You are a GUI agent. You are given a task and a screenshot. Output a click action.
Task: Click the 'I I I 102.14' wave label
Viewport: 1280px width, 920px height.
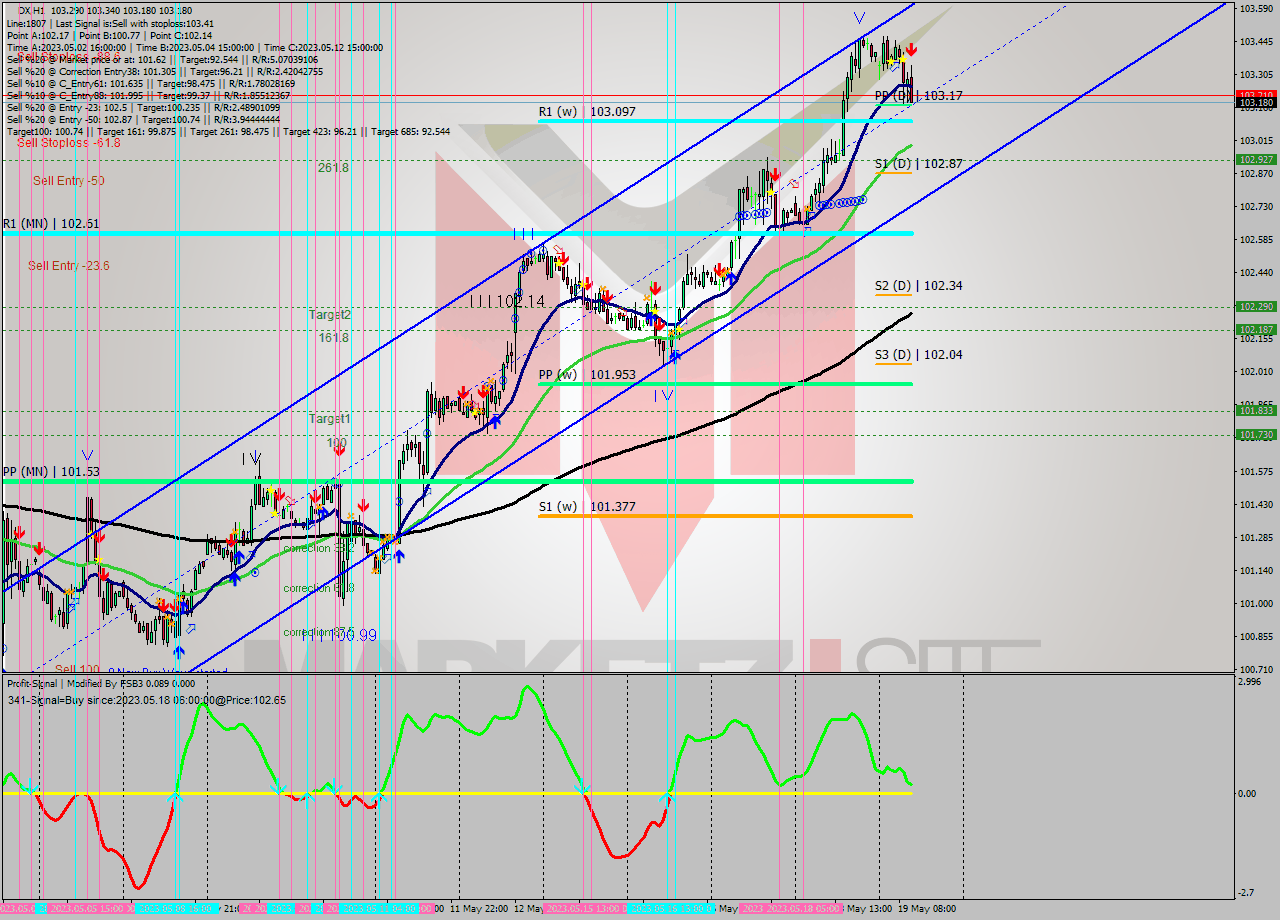pos(507,301)
